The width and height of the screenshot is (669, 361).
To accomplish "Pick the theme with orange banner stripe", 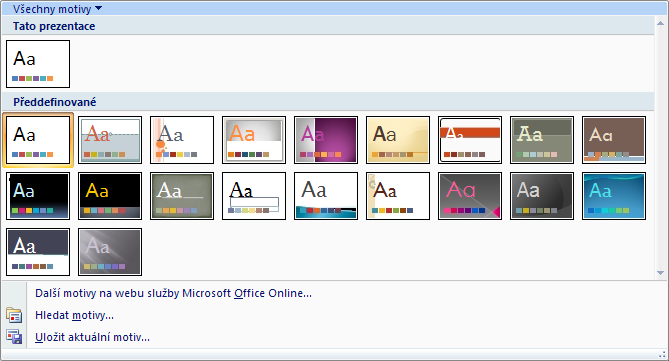I will coord(470,140).
